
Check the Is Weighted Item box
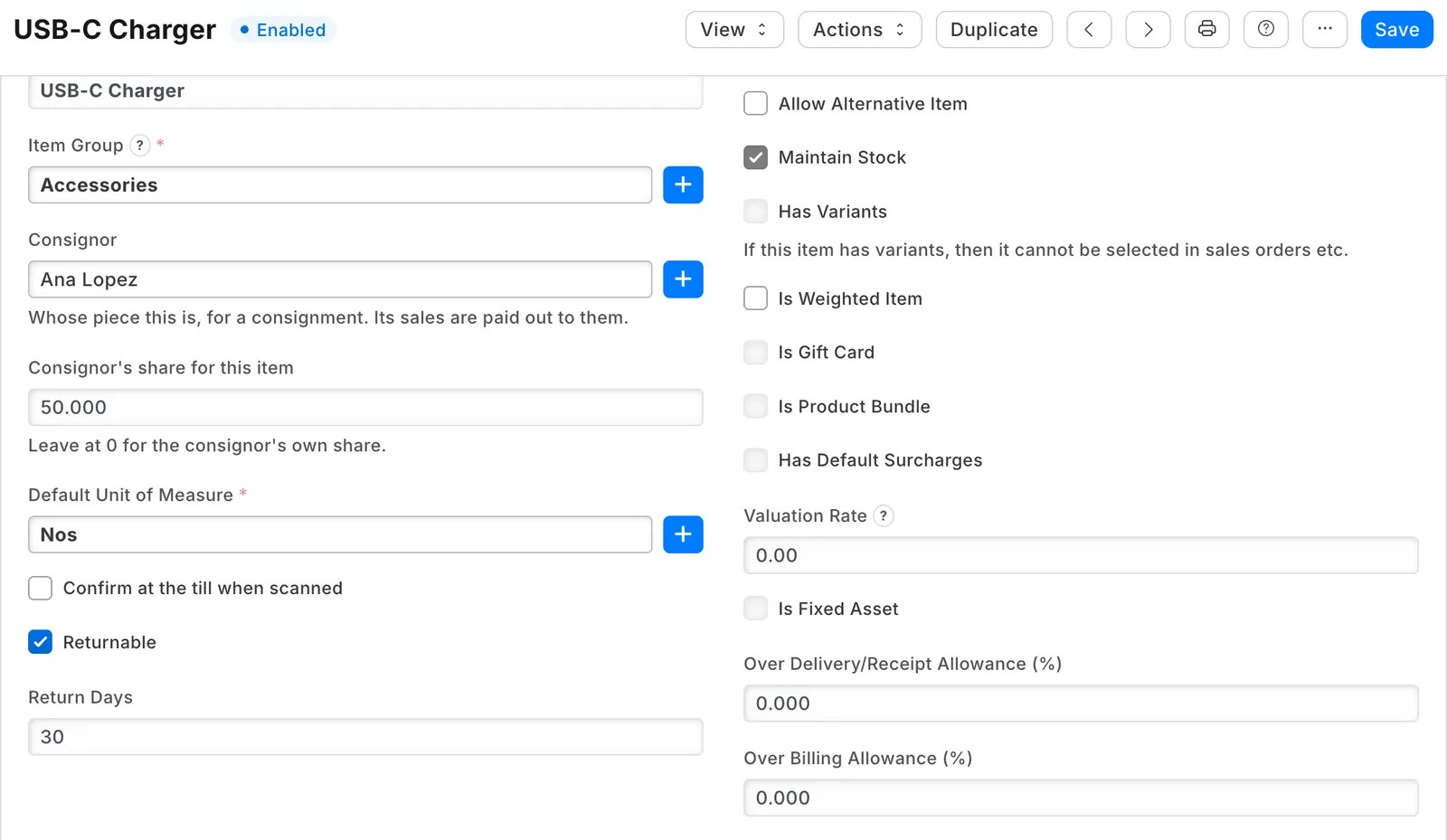tap(755, 298)
